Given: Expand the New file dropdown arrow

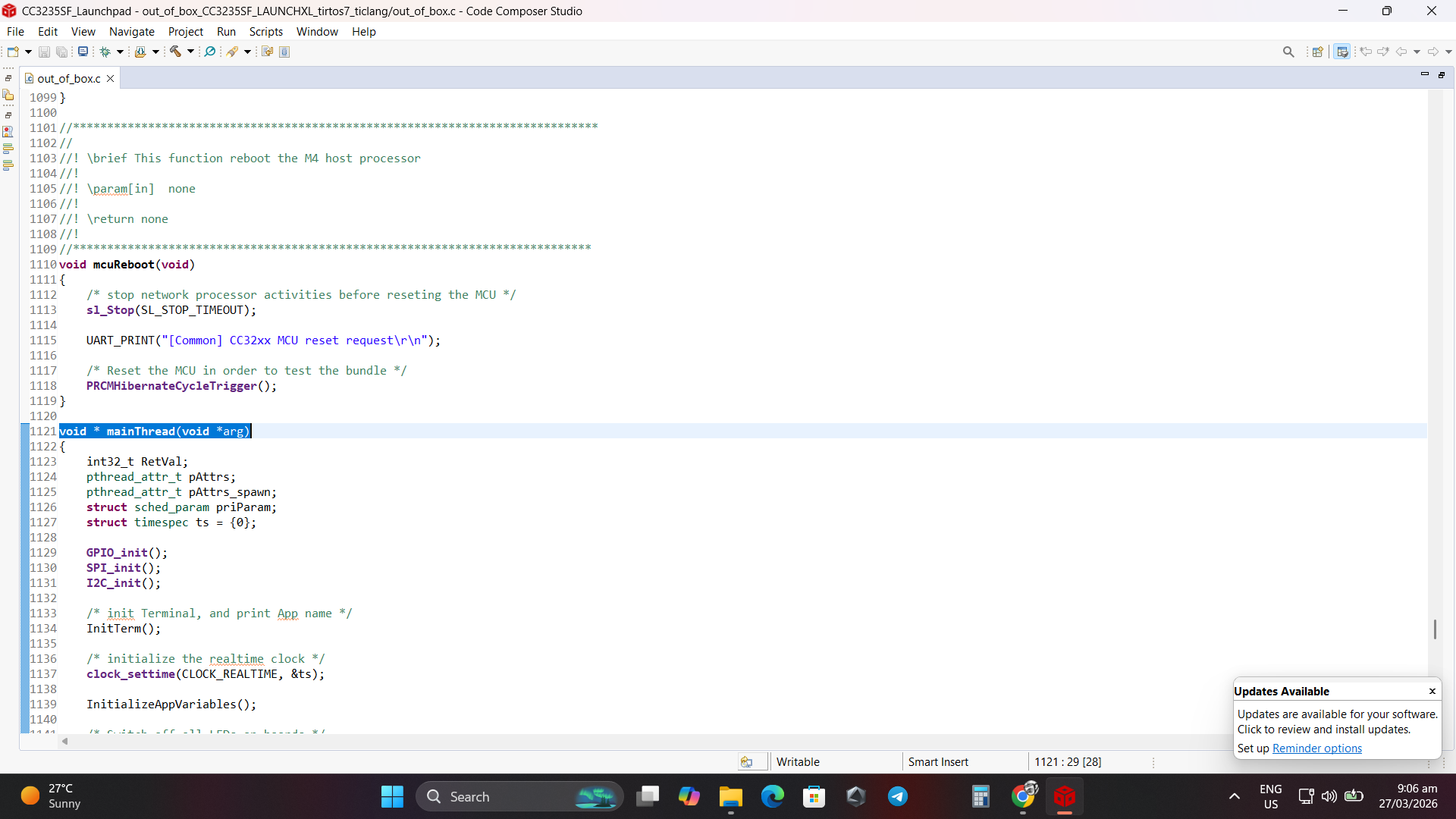Looking at the screenshot, I should pyautogui.click(x=28, y=52).
